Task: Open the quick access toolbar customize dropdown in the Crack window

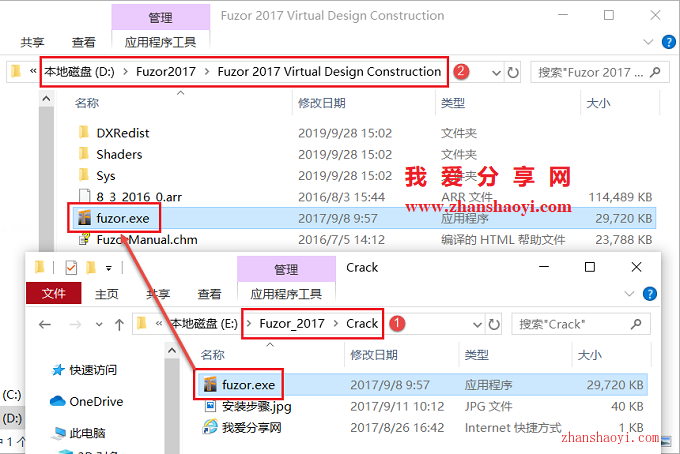Action: tap(109, 268)
